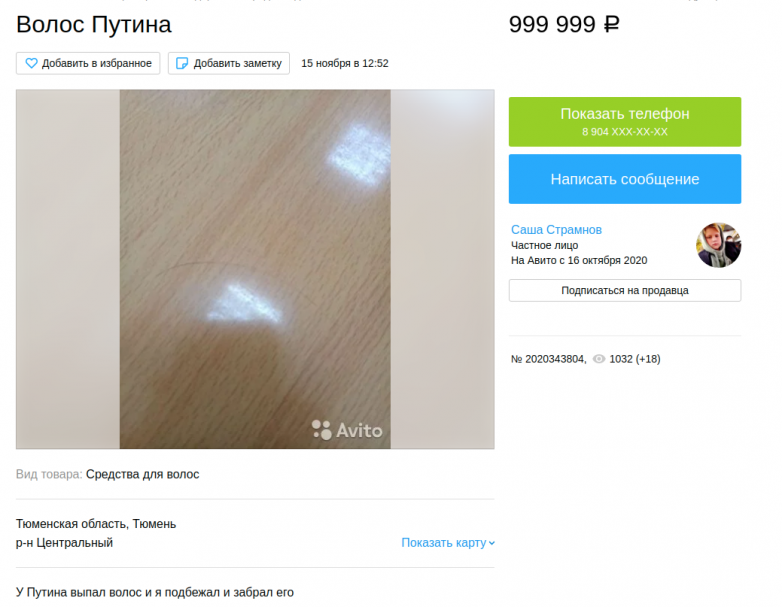Click Добавить заметку button text
Viewport: 782px width, 607px height.
237,63
